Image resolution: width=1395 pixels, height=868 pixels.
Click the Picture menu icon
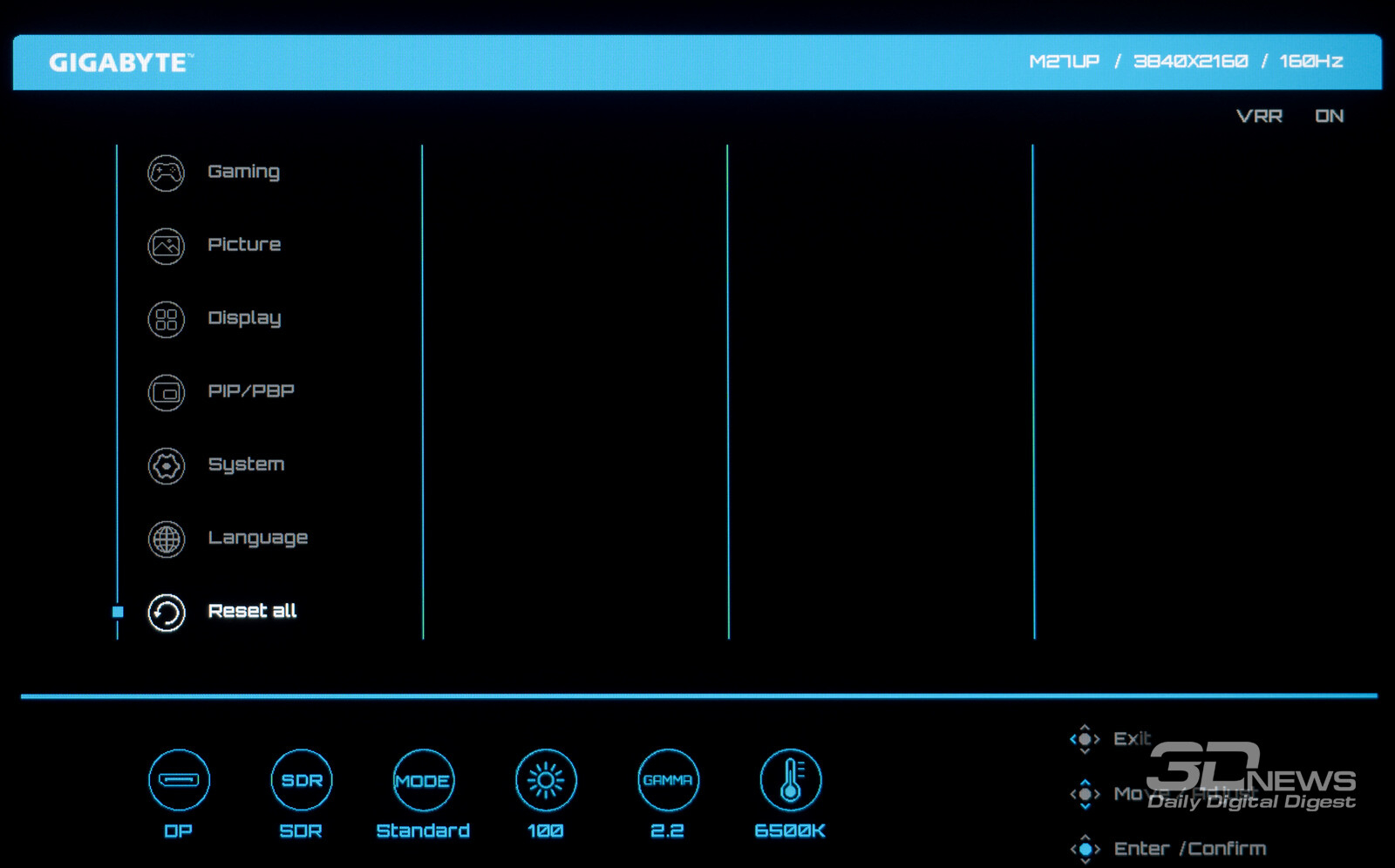coord(166,246)
